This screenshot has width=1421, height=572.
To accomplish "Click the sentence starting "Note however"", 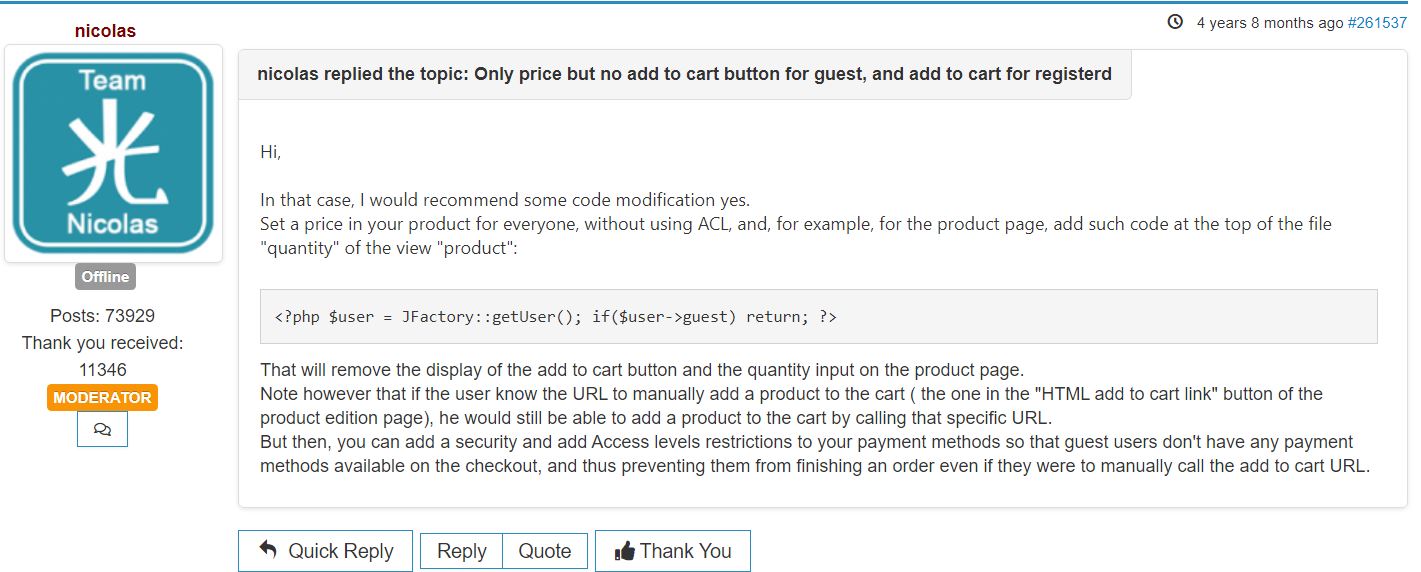I will (791, 394).
